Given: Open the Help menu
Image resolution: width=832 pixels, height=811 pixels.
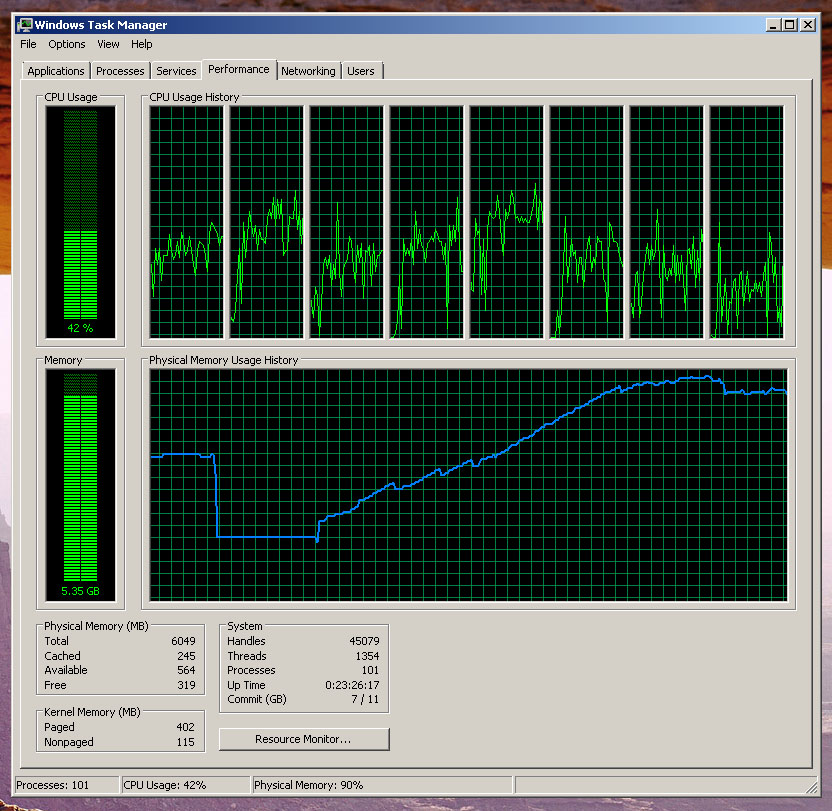Looking at the screenshot, I should tap(141, 44).
